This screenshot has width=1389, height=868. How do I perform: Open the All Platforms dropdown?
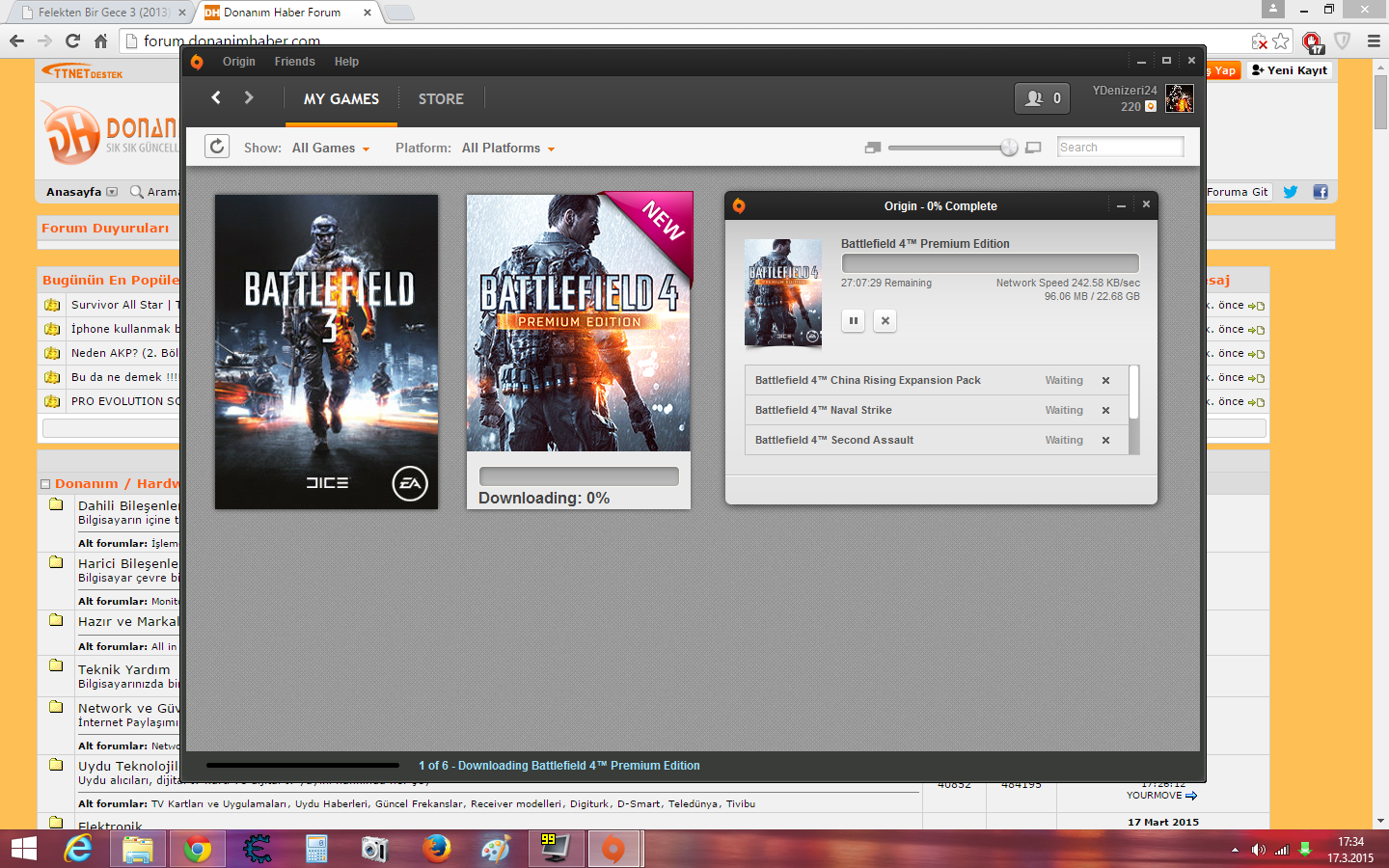[x=508, y=148]
